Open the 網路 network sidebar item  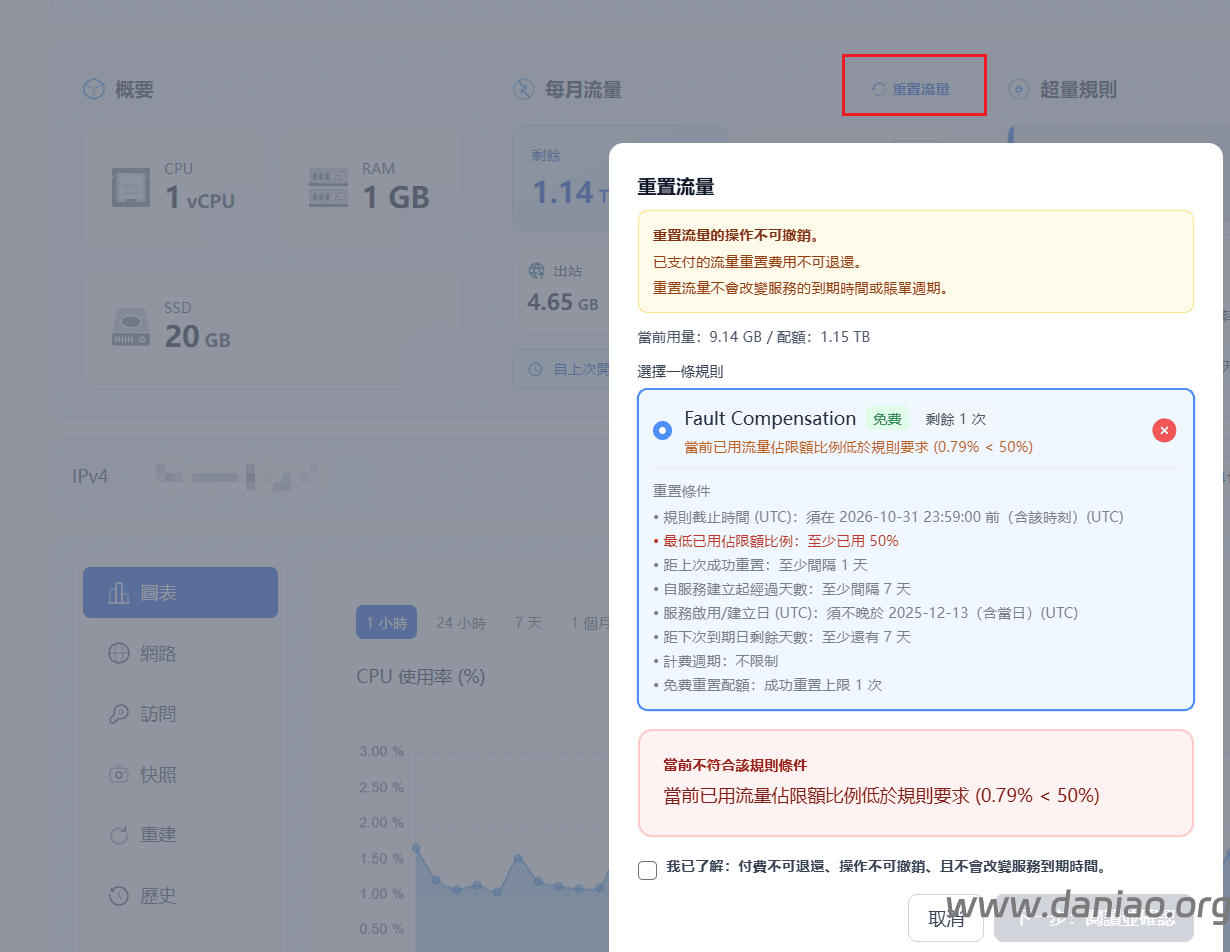click(x=158, y=654)
